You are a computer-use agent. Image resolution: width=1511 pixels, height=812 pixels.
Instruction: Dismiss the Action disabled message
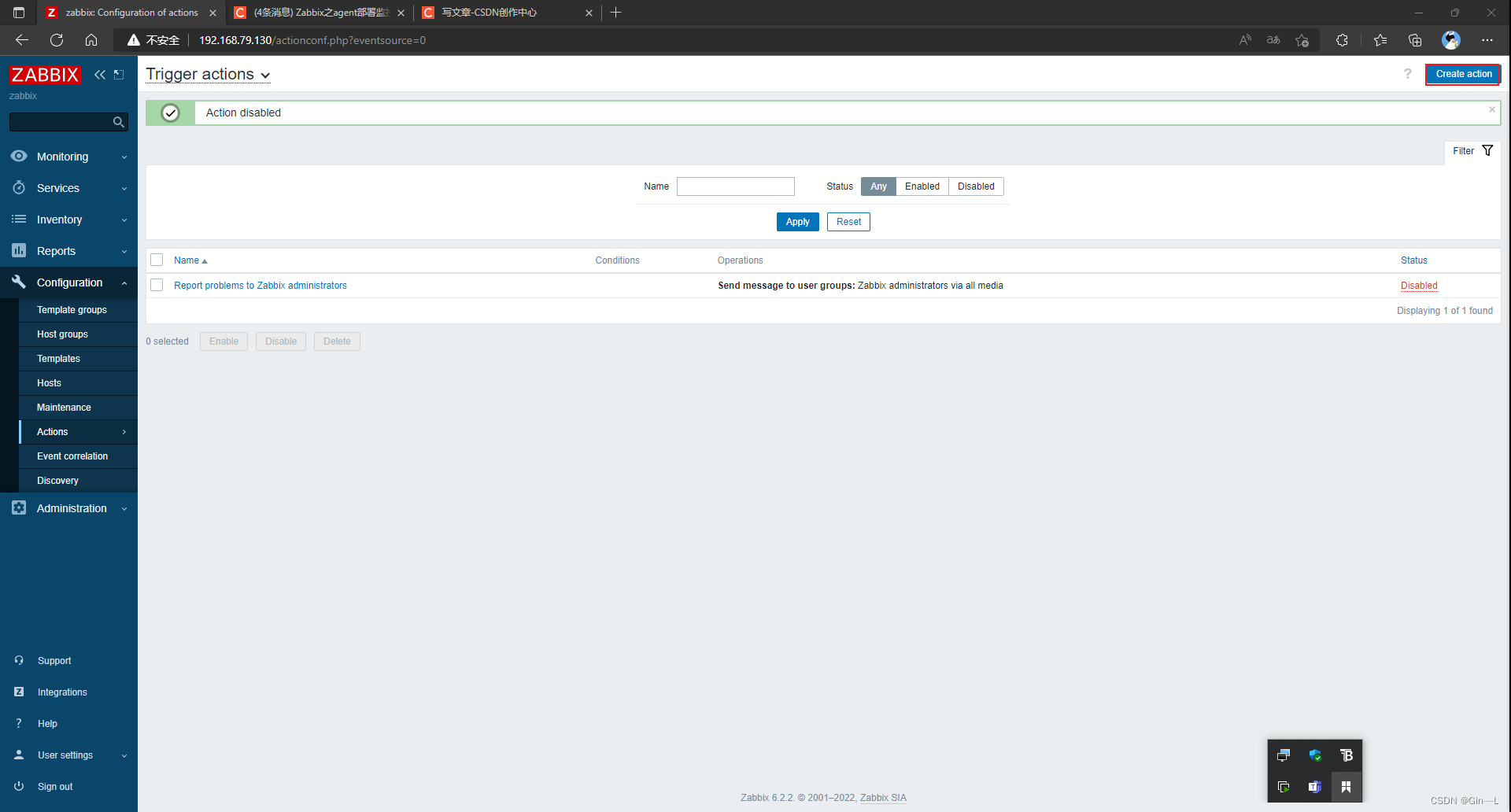[x=1492, y=109]
